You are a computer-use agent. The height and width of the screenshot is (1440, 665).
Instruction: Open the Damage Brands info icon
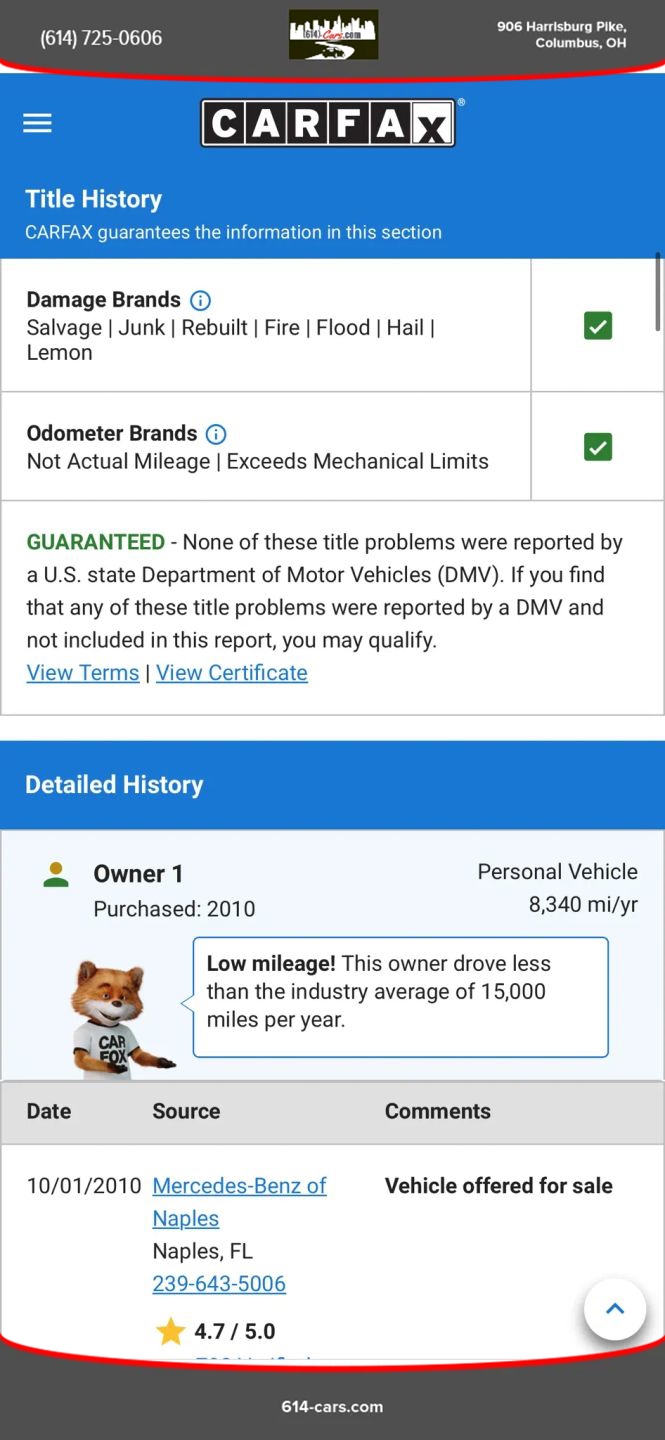pyautogui.click(x=200, y=300)
